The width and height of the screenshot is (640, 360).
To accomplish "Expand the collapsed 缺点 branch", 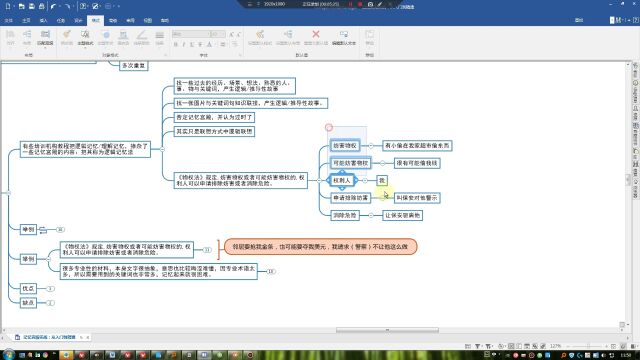I will click(x=50, y=303).
